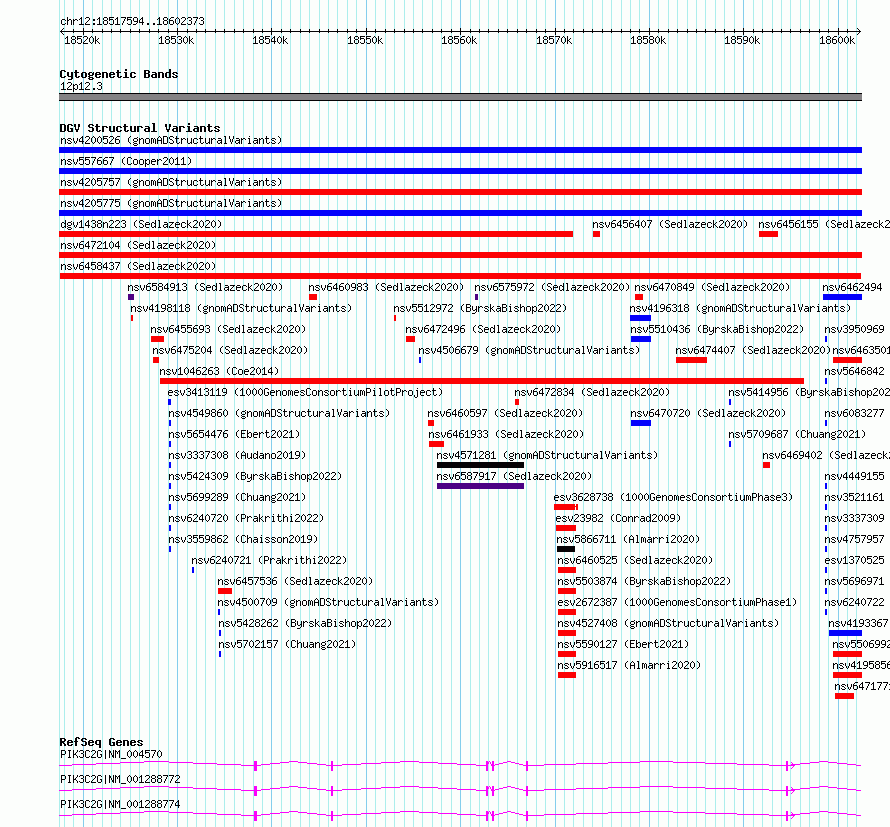This screenshot has width=890, height=827.
Task: Open nsv5414956 ByrskaBishop variant label
Action: (809, 392)
